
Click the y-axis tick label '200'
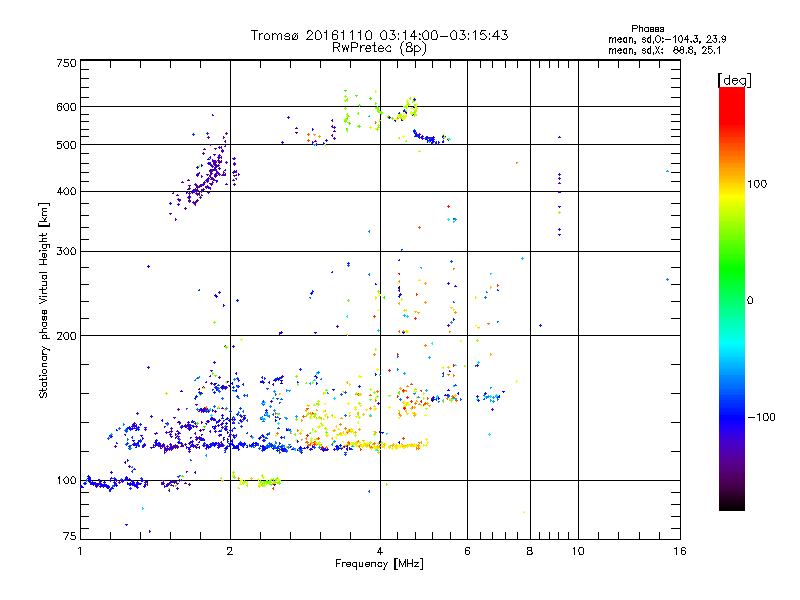[x=66, y=336]
